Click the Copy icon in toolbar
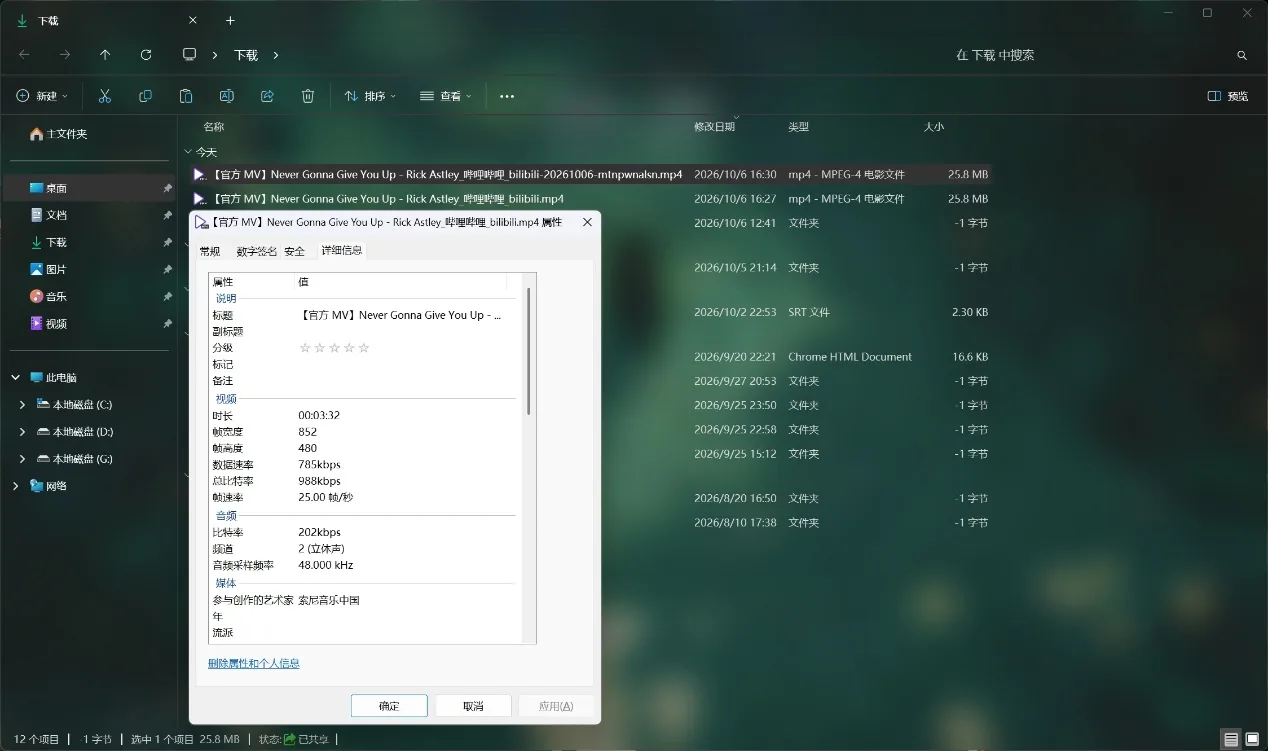 146,96
